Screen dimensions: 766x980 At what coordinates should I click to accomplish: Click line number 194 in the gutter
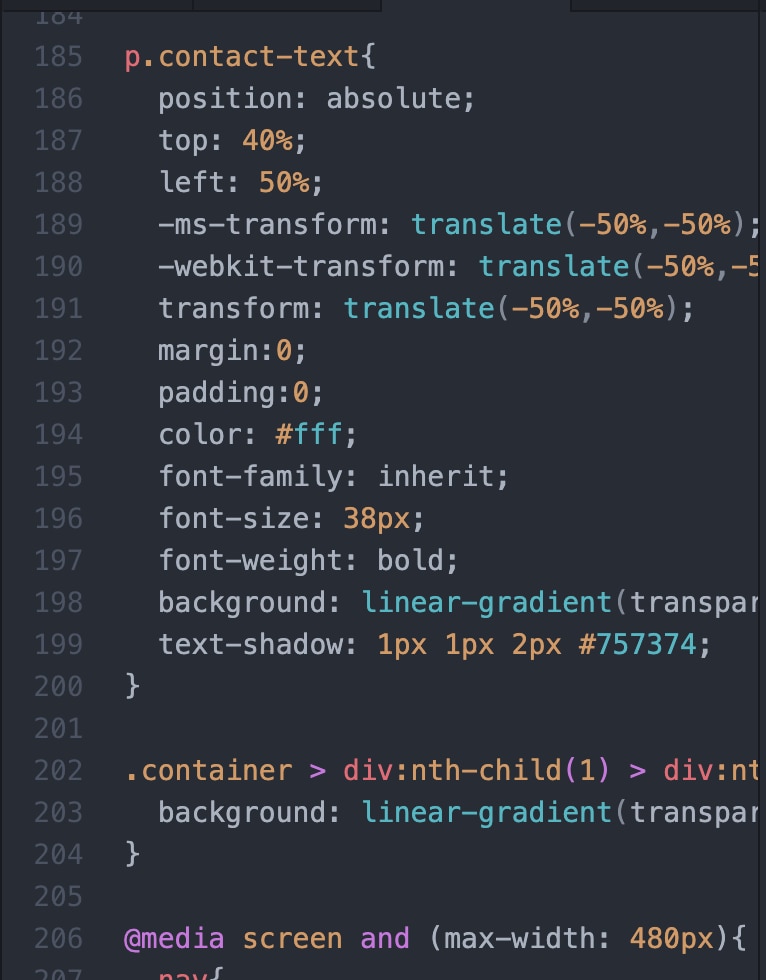pos(59,434)
